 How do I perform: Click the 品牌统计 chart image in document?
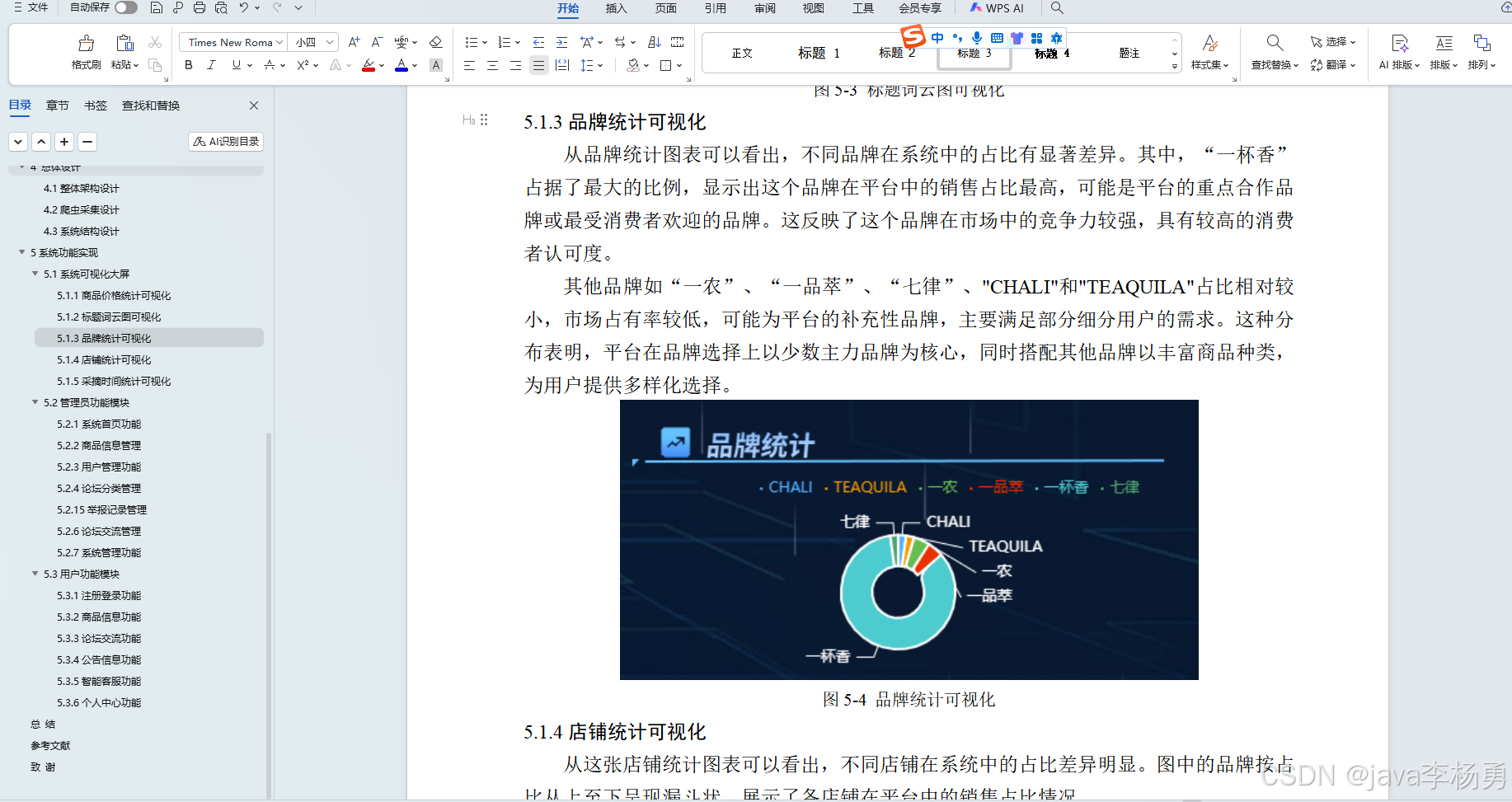click(x=909, y=540)
